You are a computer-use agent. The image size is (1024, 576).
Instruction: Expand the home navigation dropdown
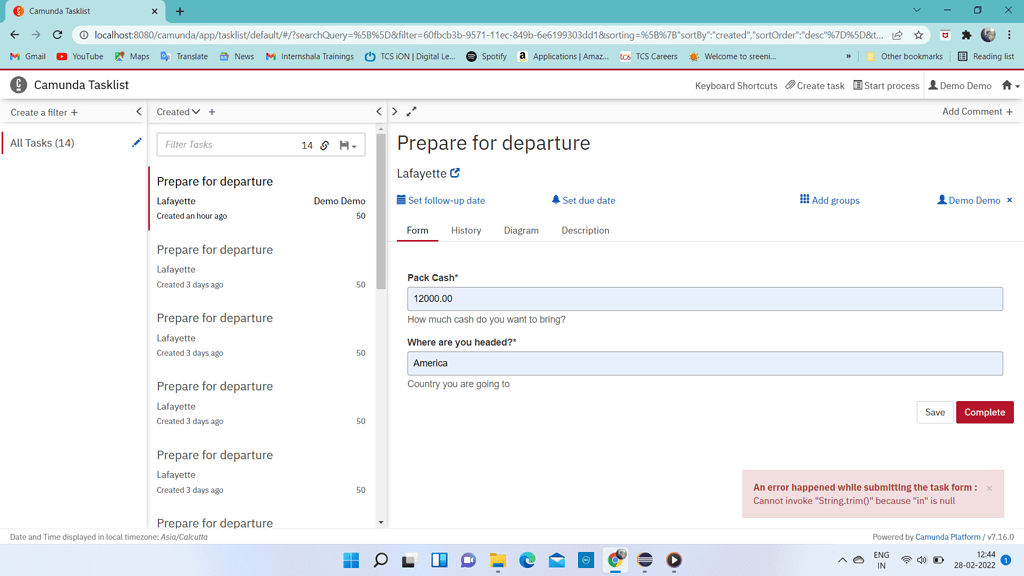pos(1010,86)
